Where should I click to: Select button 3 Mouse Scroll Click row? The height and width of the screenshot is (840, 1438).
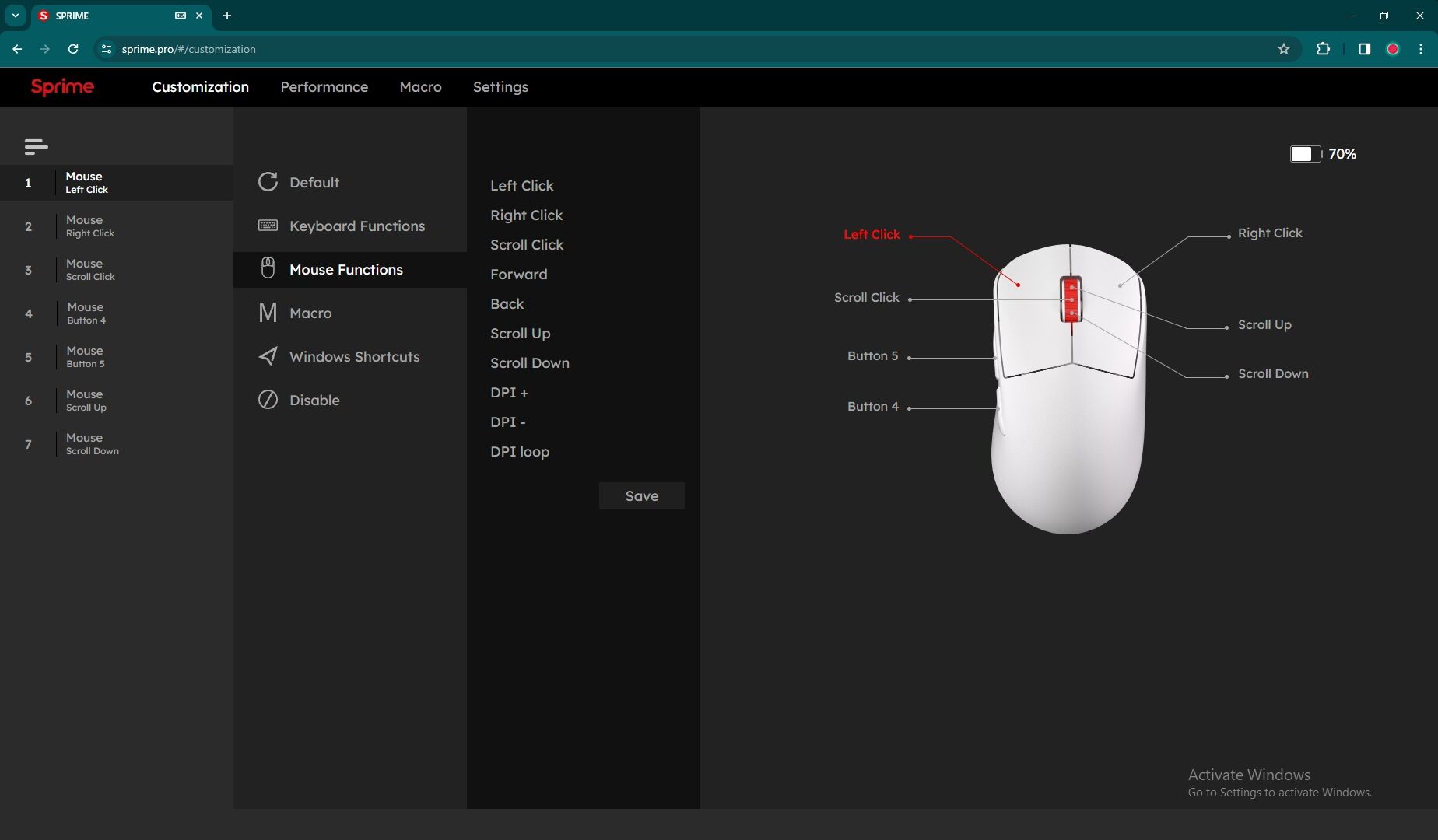coord(117,270)
